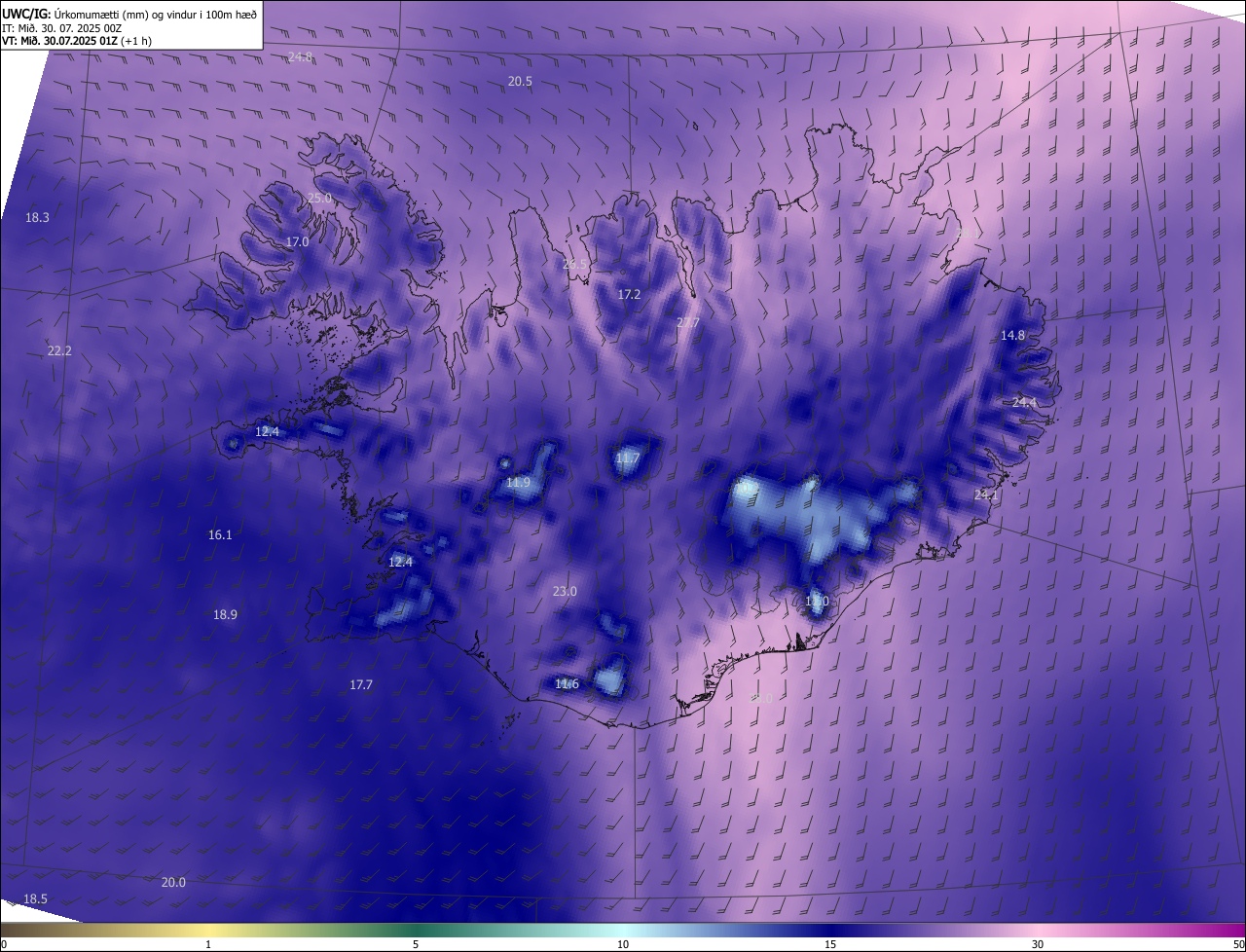Viewport: 1246px width, 952px height.
Task: Click the 16.1 value over the sea
Action: pos(220,535)
